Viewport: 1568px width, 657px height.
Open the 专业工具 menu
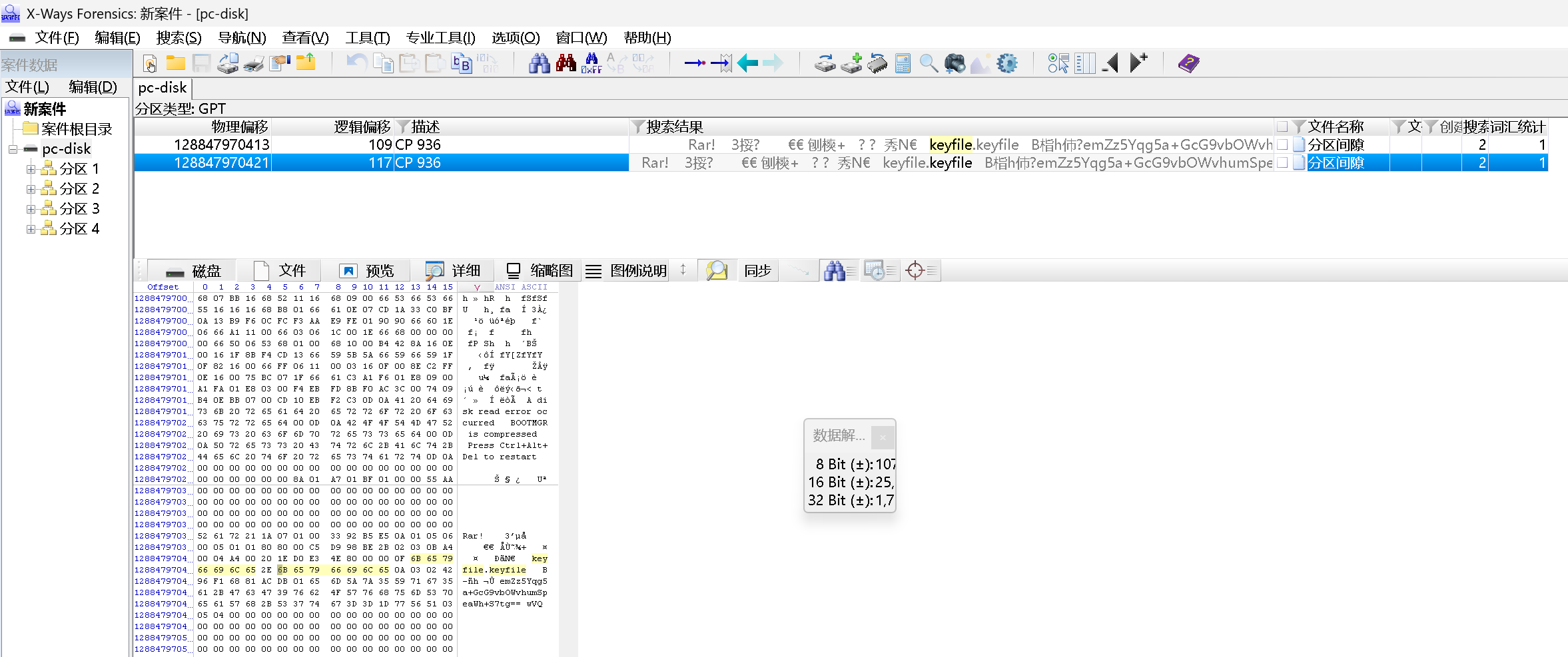point(440,38)
